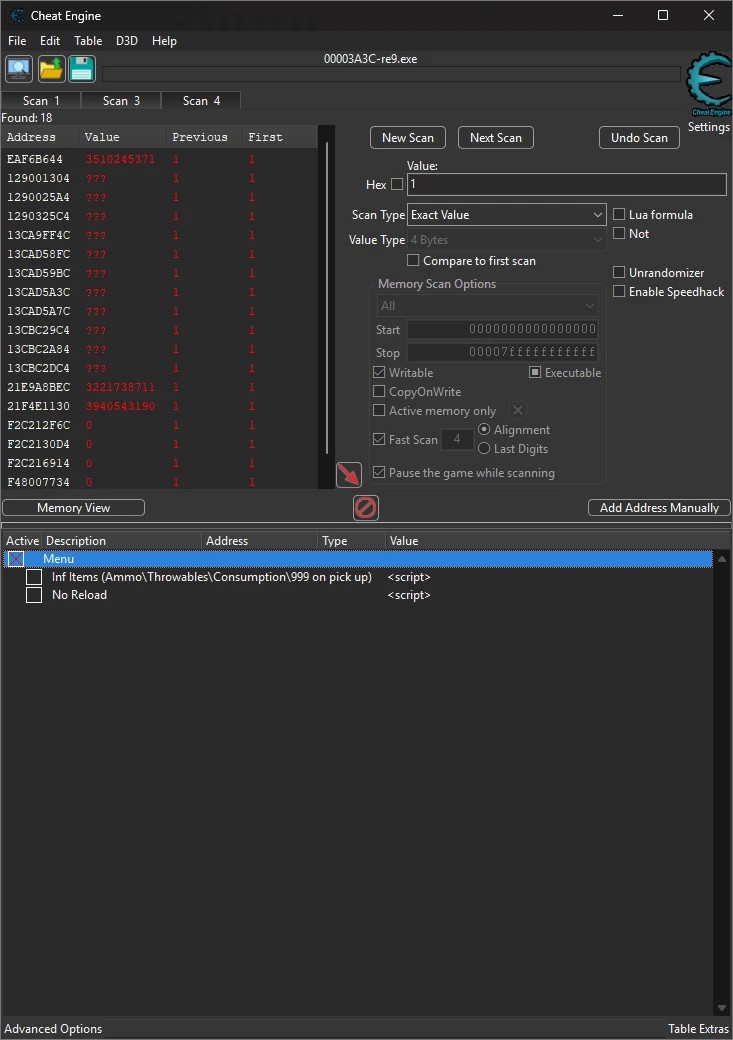This screenshot has height=1040, width=733.
Task: Click the Stop address field
Action: tap(502, 352)
